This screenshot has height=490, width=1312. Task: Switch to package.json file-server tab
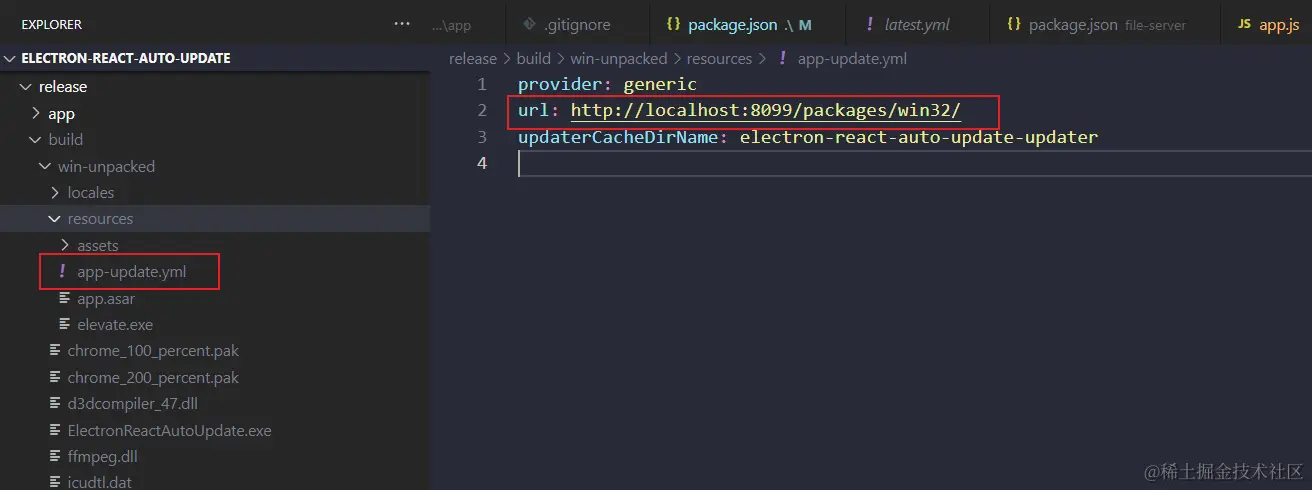tap(1105, 24)
